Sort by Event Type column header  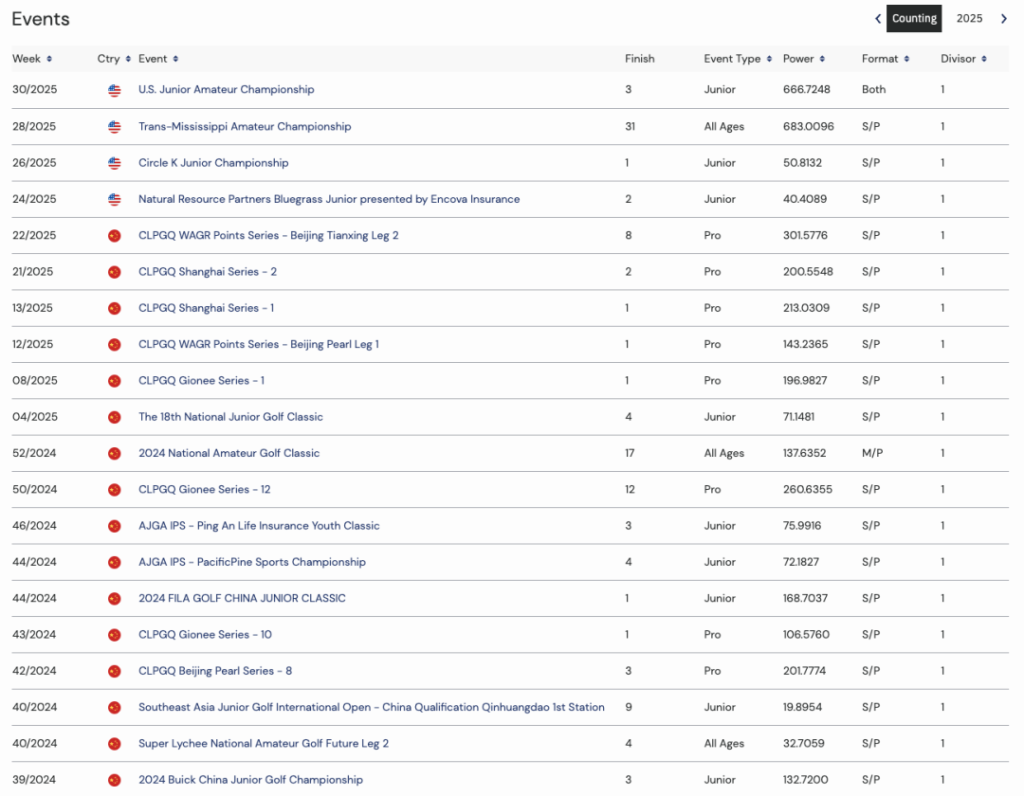(737, 59)
